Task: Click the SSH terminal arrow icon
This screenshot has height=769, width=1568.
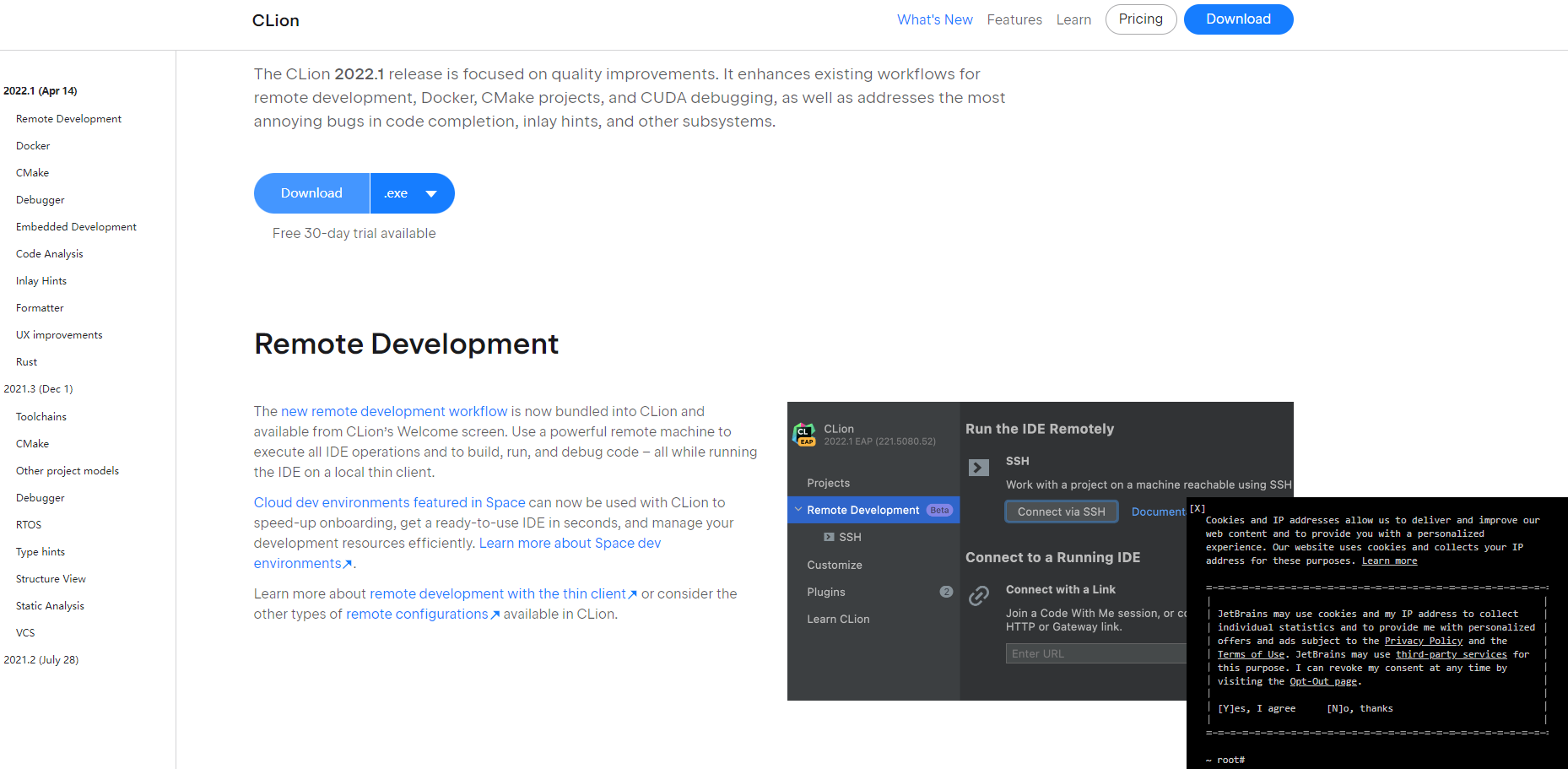Action: [979, 468]
